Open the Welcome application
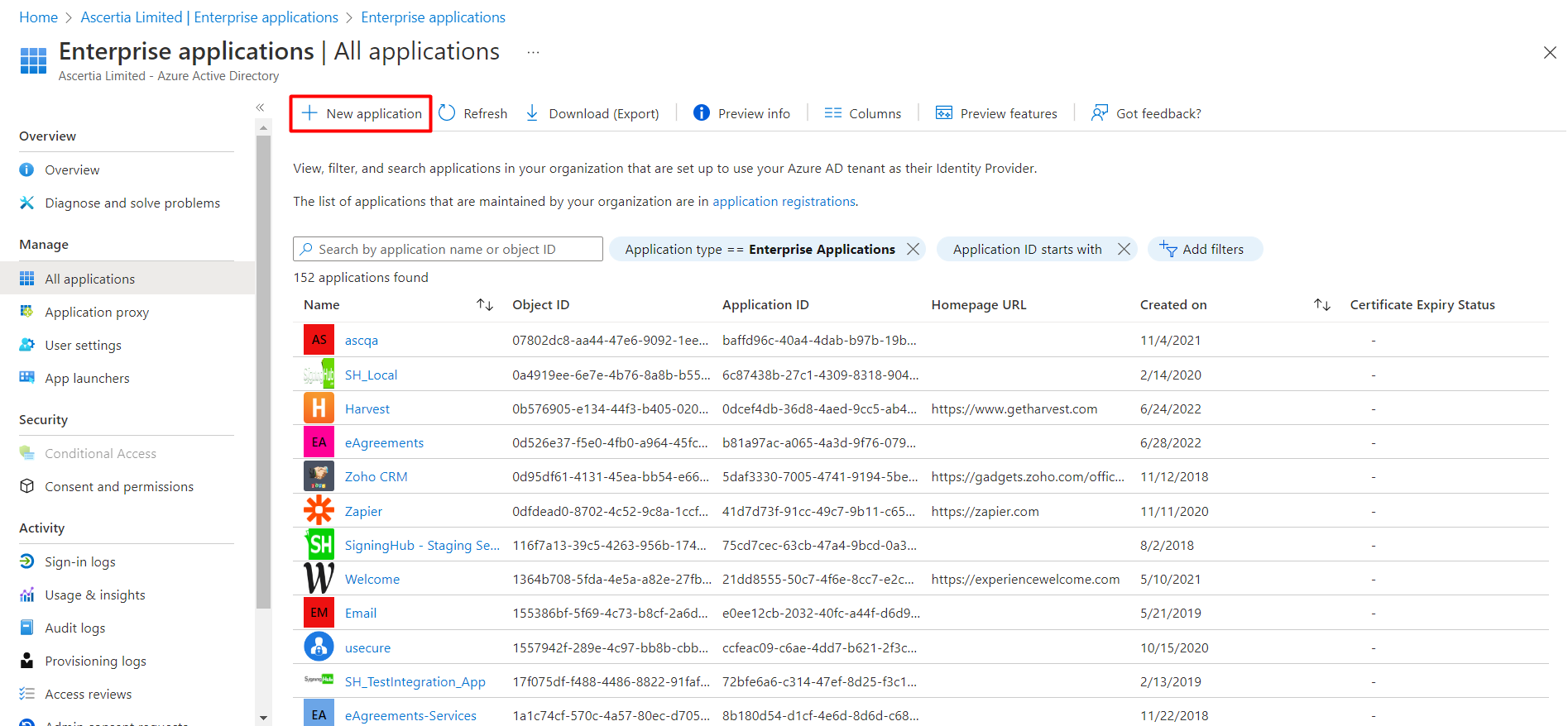 pyautogui.click(x=372, y=579)
